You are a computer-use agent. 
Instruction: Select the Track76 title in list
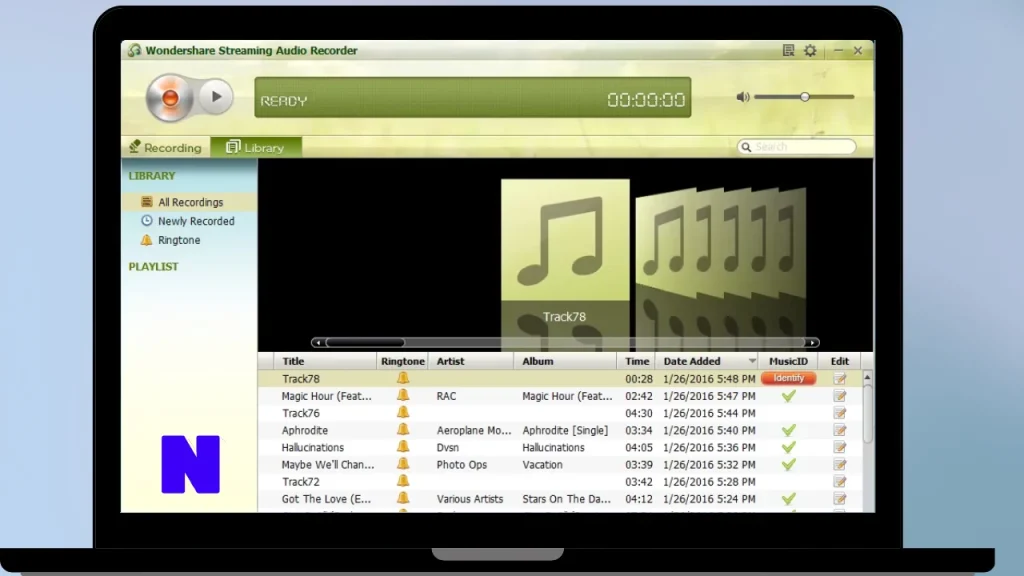coord(300,413)
